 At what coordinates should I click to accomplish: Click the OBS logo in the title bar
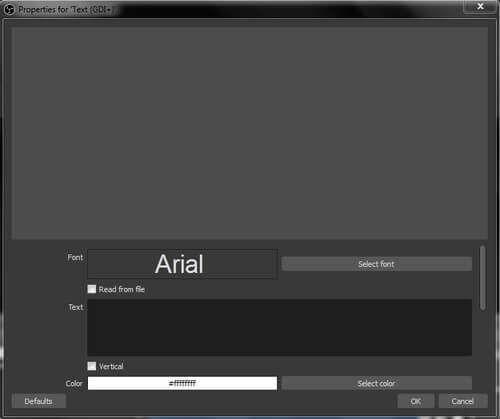click(9, 9)
